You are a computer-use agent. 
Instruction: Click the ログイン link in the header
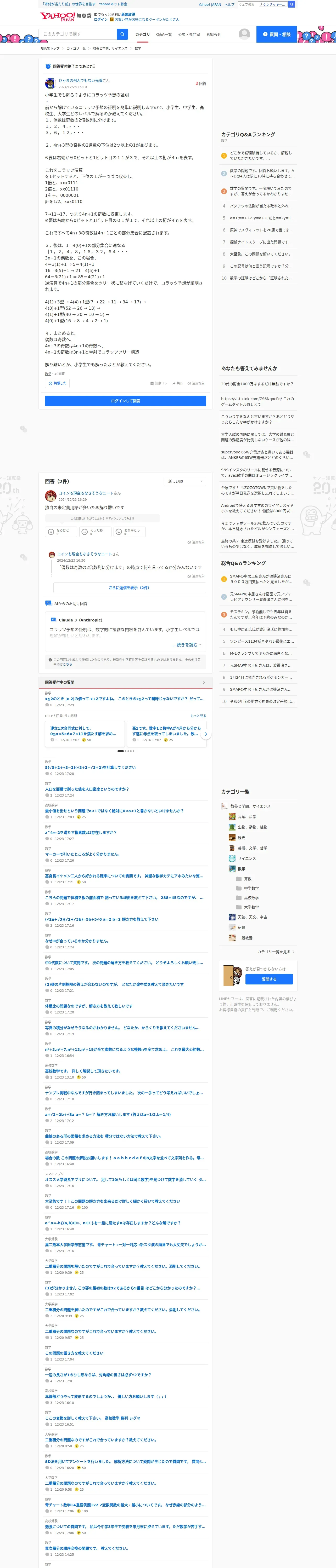(101, 20)
